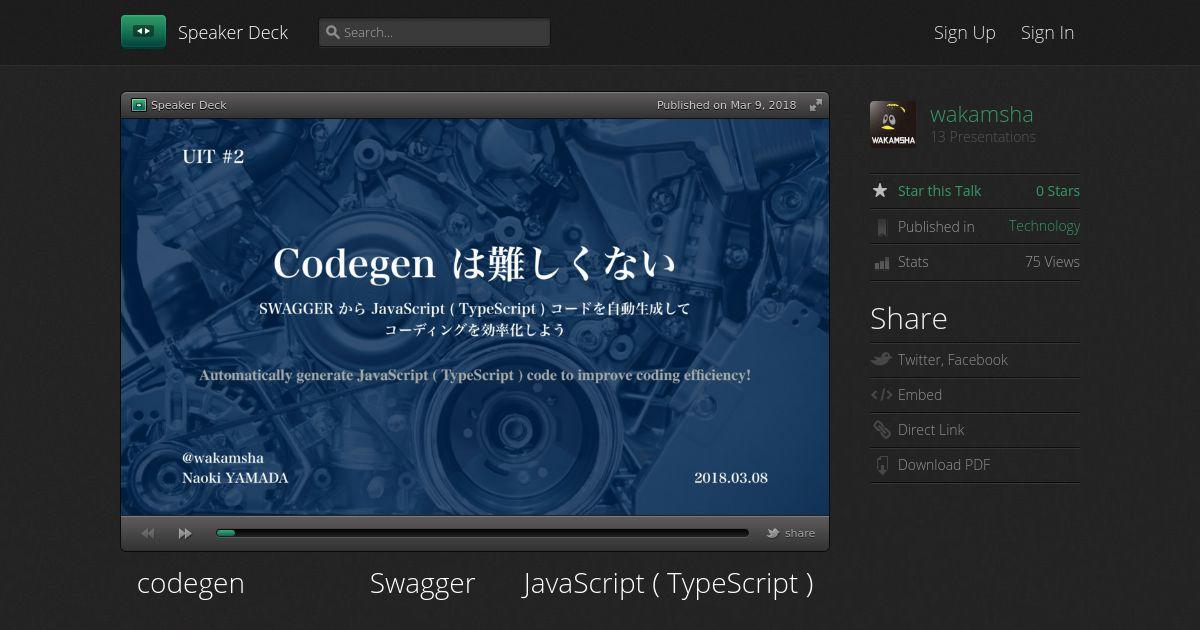Select the 13 Presentations text
Screen dimensions: 1200x630
click(983, 137)
